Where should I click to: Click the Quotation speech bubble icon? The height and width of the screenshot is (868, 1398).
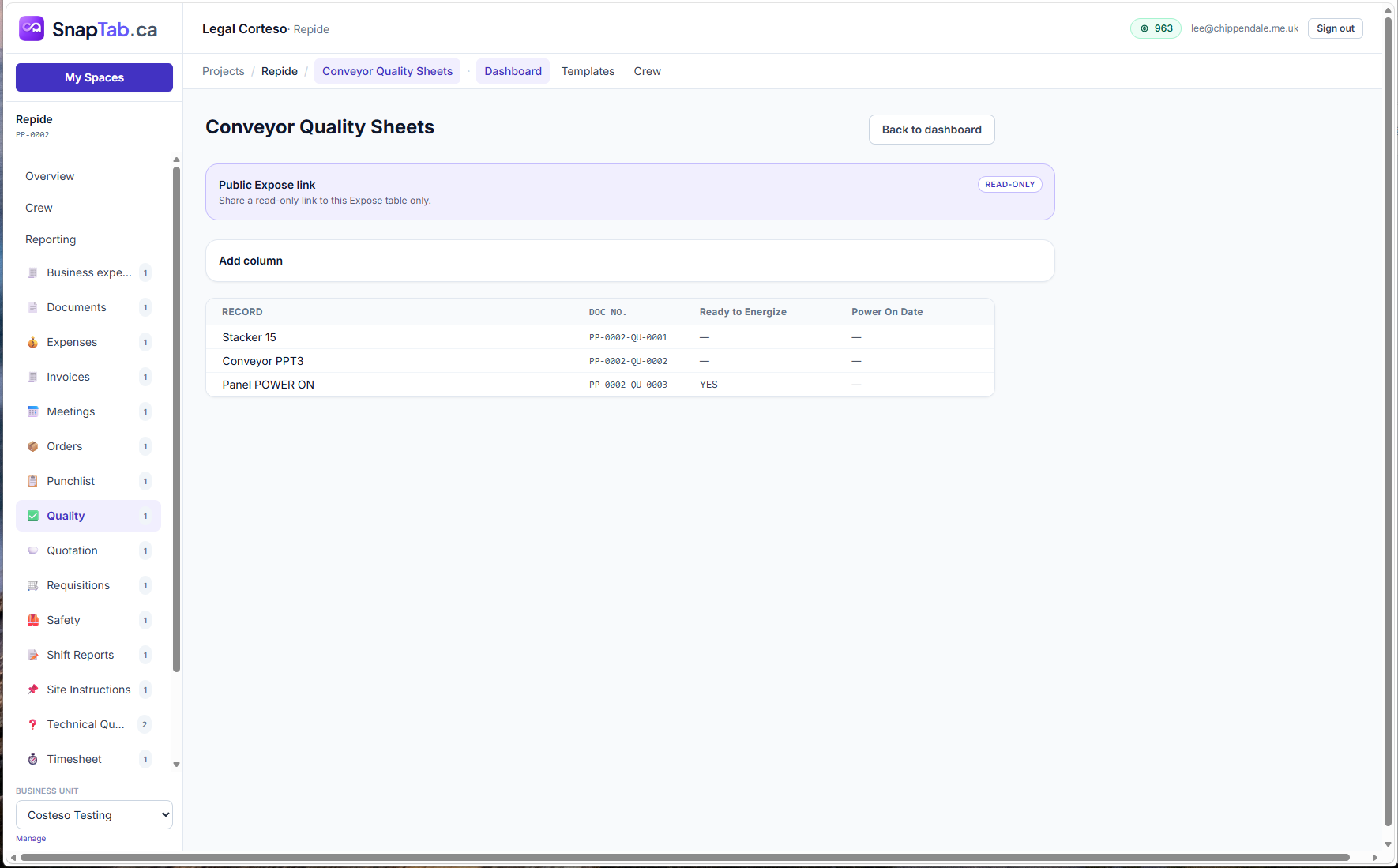[32, 550]
